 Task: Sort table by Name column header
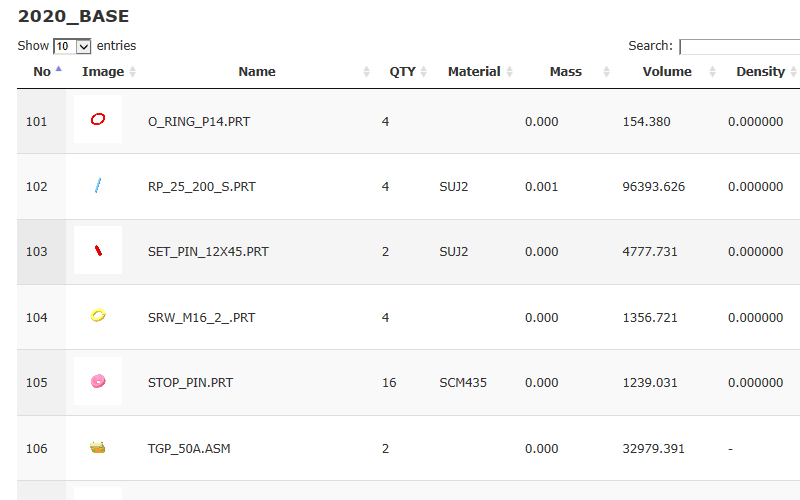(257, 71)
